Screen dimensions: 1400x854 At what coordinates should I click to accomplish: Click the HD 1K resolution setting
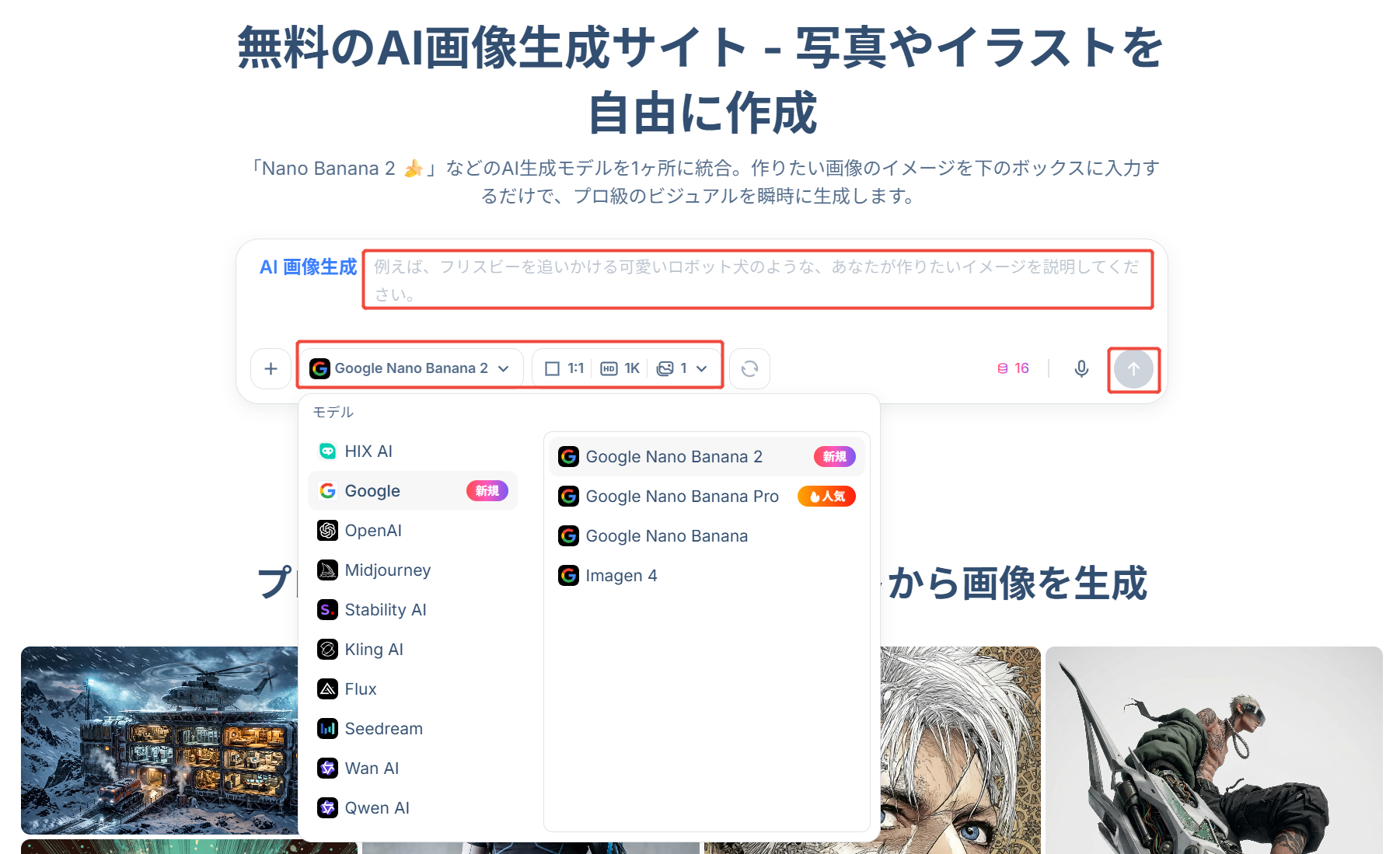point(620,368)
